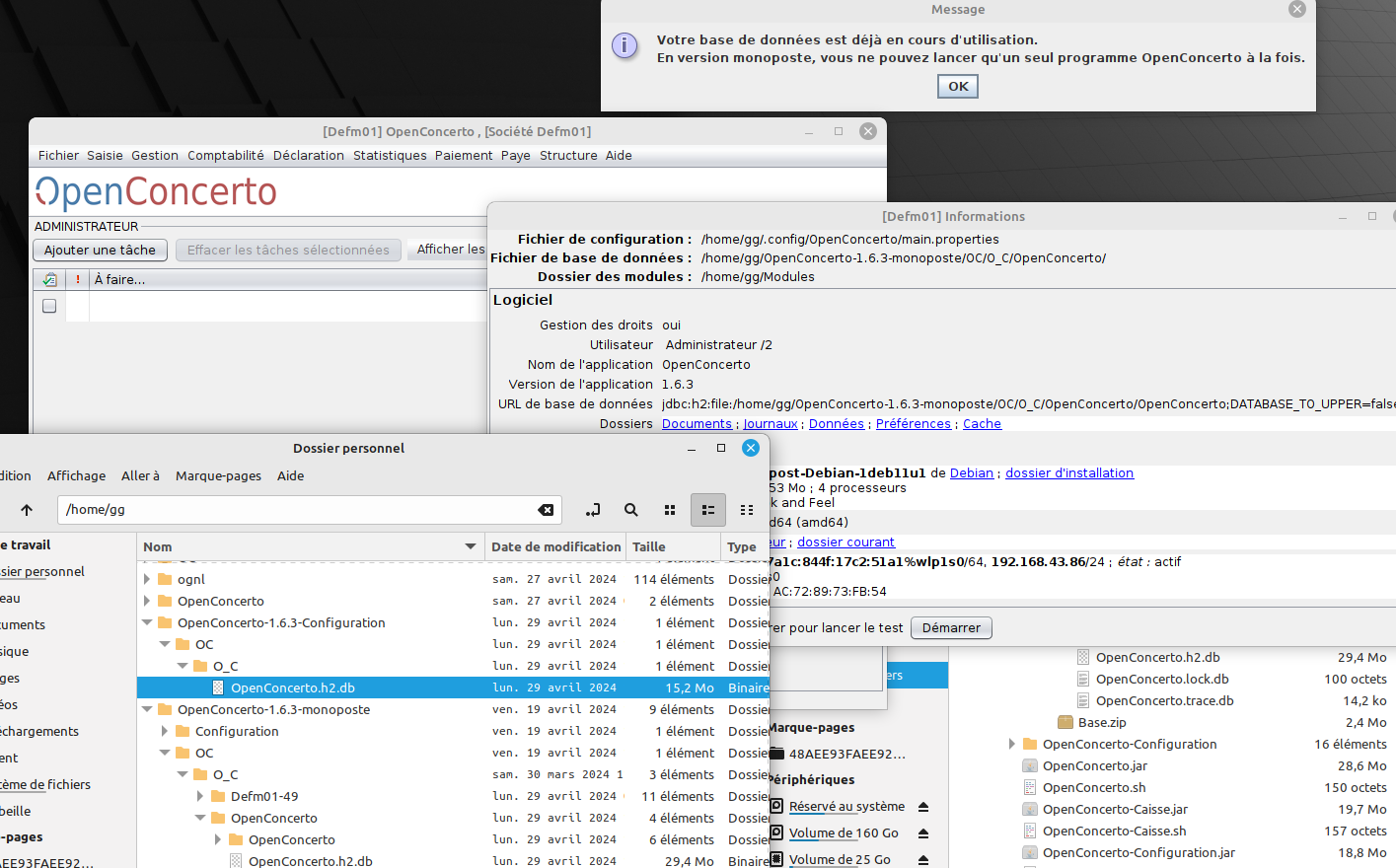
Task: Switch file manager to icon grid view
Action: (670, 510)
